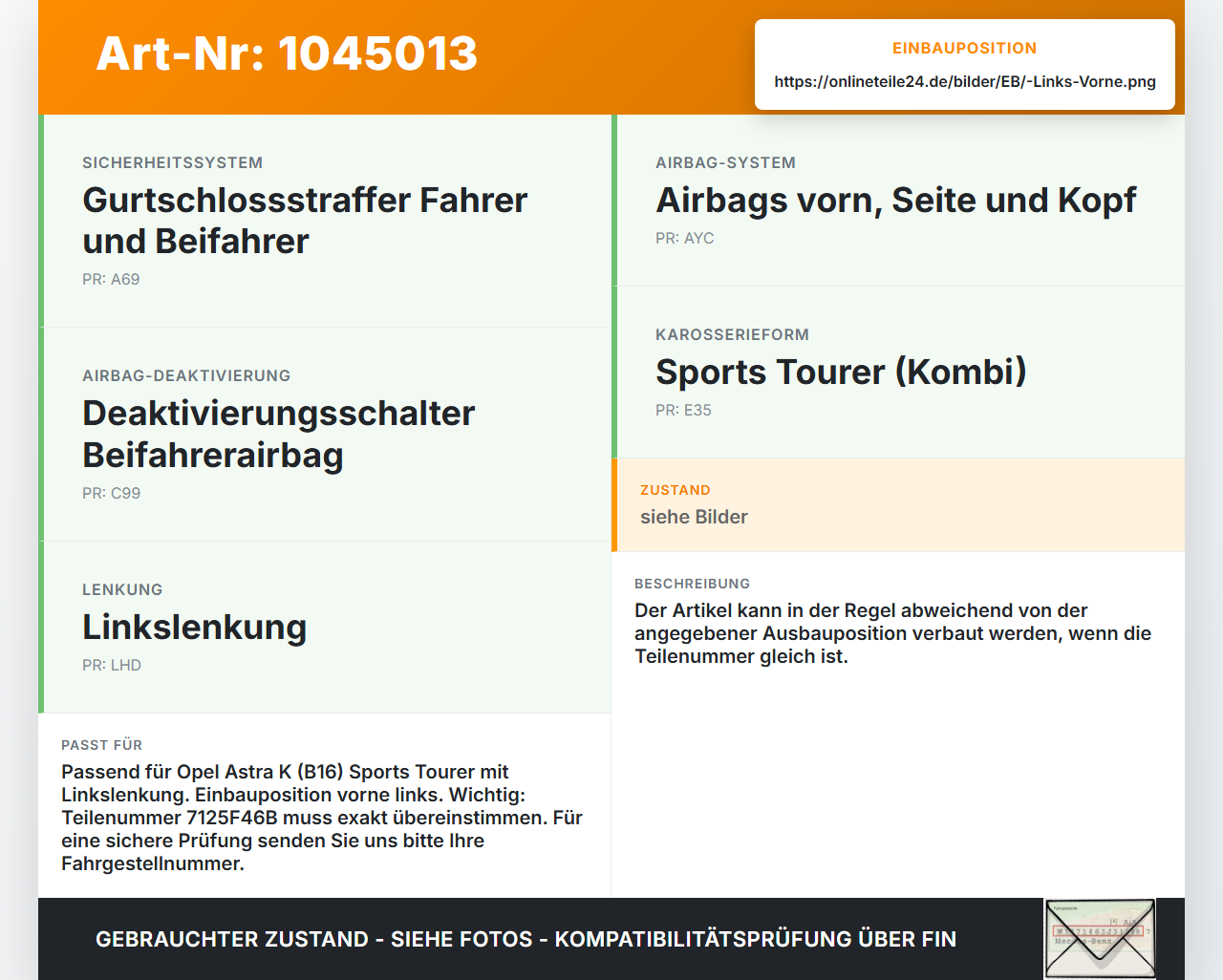Select the Linkslenkung title
Screen dimensions: 1223x980
[195, 627]
